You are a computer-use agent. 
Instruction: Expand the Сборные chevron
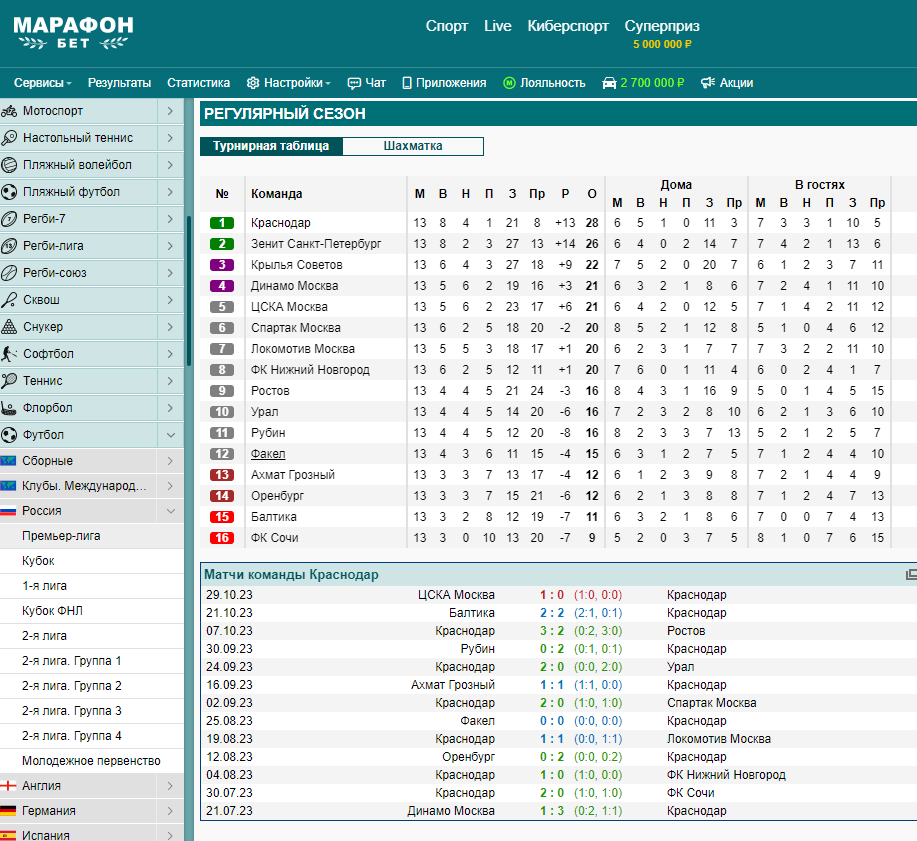(x=170, y=461)
